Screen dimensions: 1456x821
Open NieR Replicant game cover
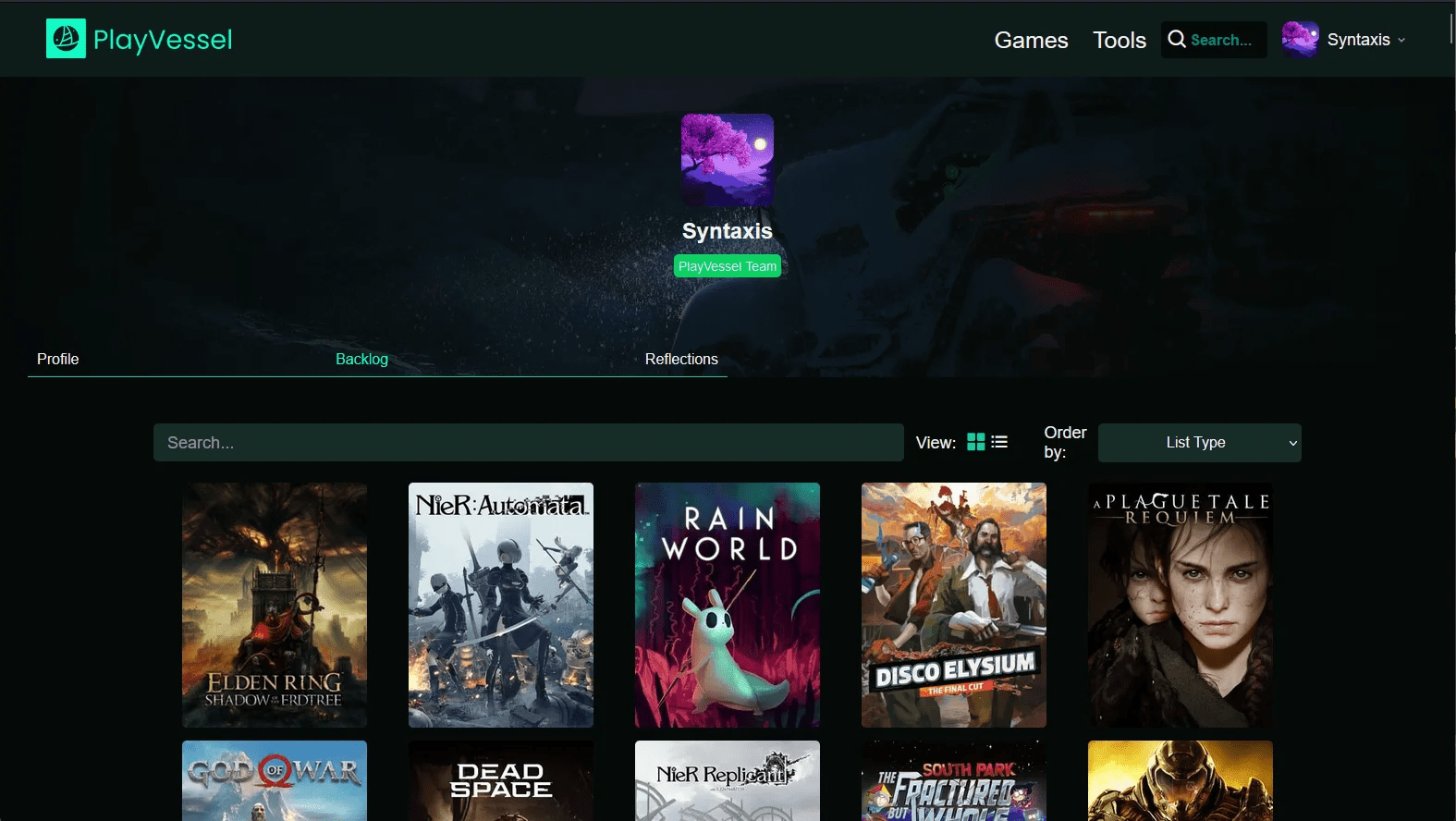click(728, 780)
